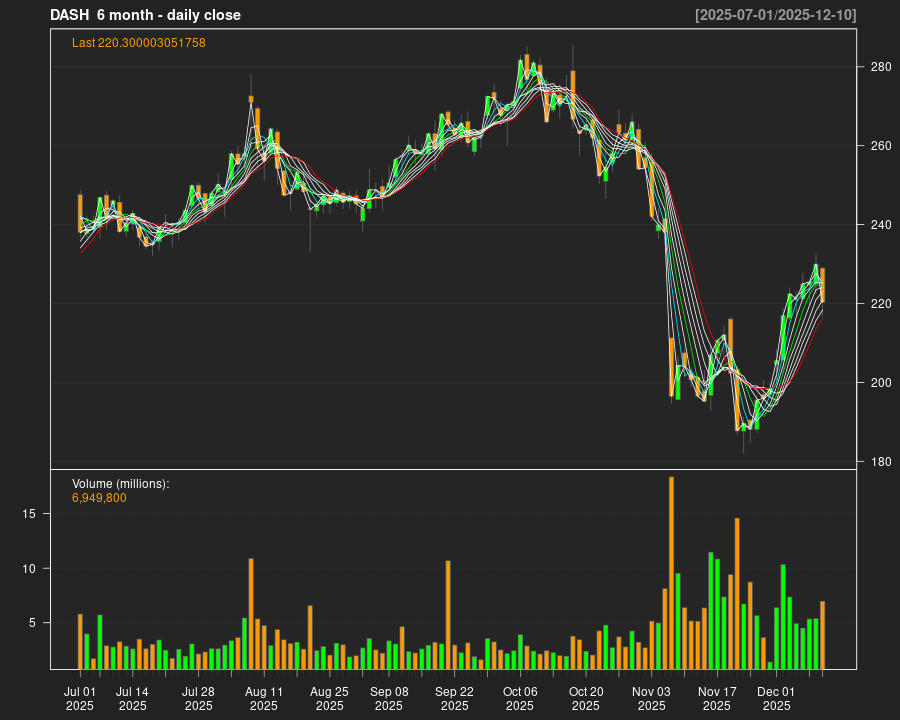Screen dimensions: 900x720
Task: Select the Dec 01 2025 date marker
Action: tap(776, 698)
